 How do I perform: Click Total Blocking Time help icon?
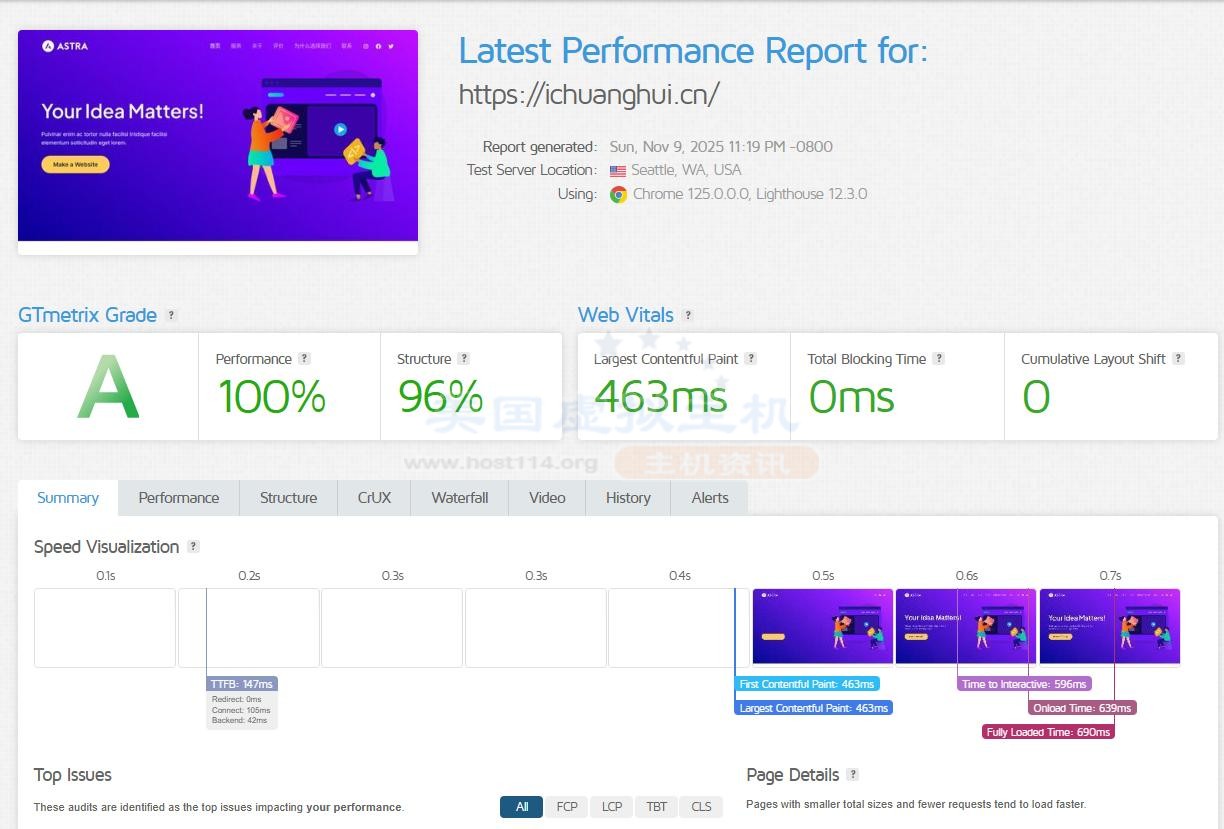pyautogui.click(x=938, y=359)
